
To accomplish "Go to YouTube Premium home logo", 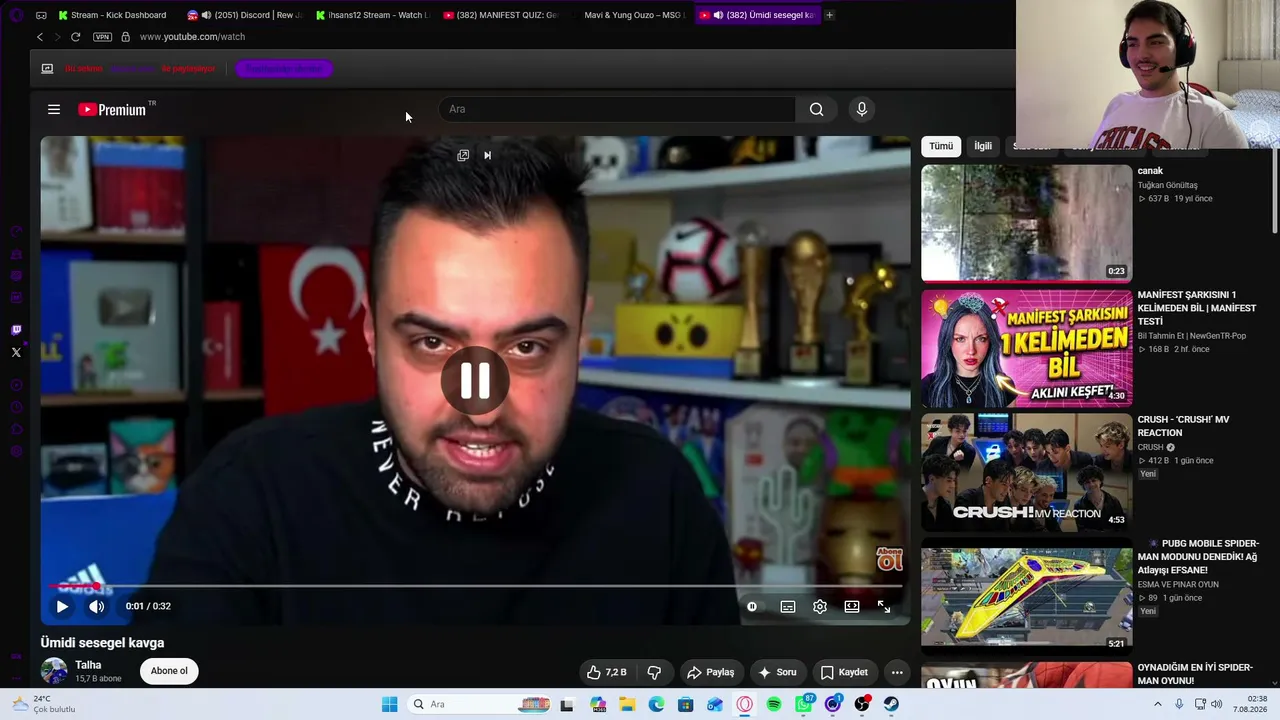I will (x=112, y=110).
